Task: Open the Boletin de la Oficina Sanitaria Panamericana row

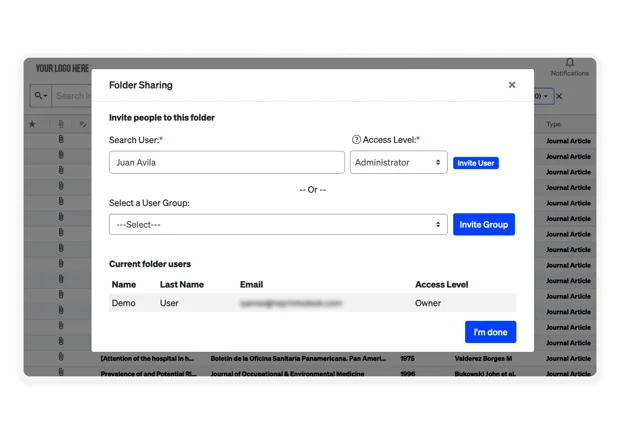Action: pyautogui.click(x=298, y=359)
